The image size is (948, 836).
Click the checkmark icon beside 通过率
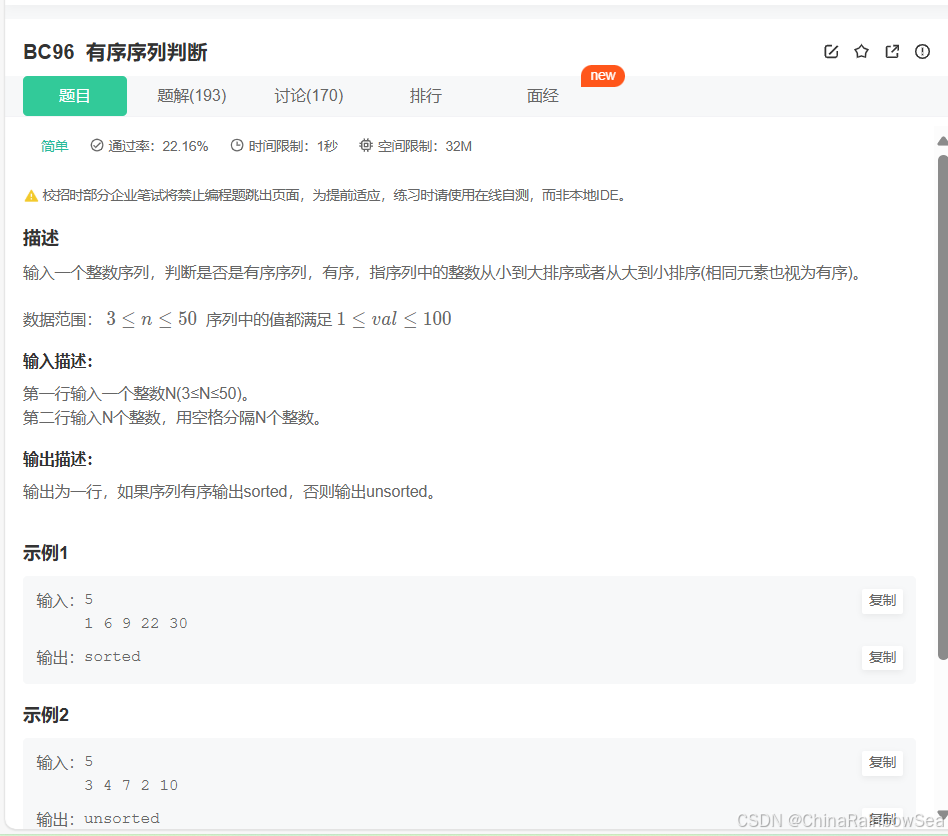[97, 146]
